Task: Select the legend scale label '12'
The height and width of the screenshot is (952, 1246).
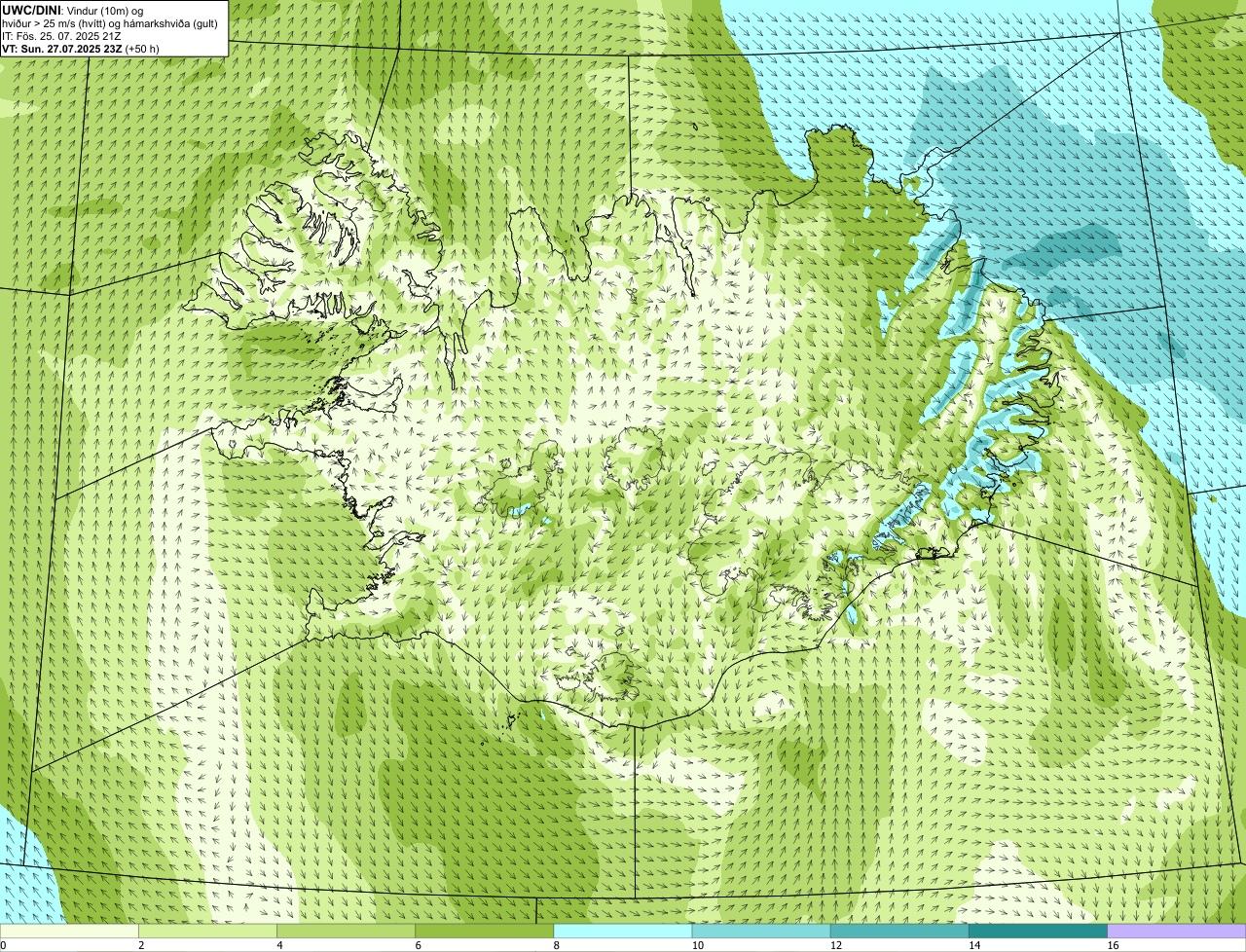Action: click(x=836, y=945)
